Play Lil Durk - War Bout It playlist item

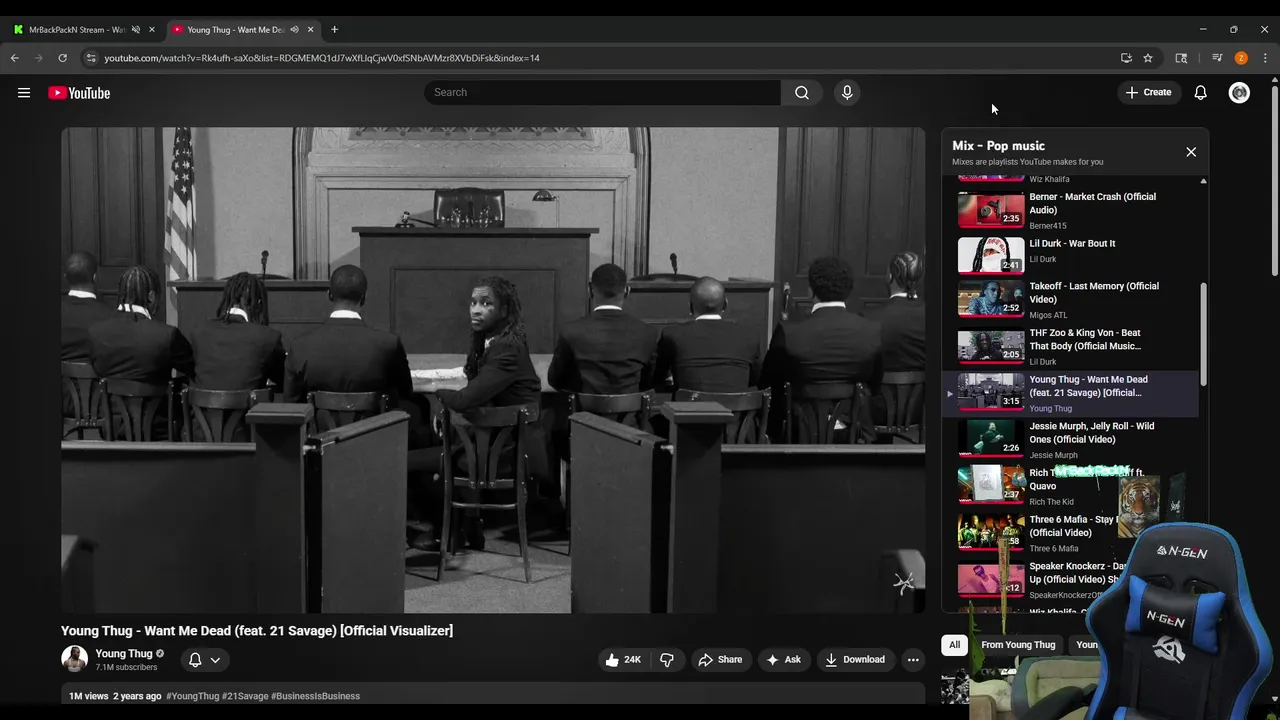[x=1070, y=254]
